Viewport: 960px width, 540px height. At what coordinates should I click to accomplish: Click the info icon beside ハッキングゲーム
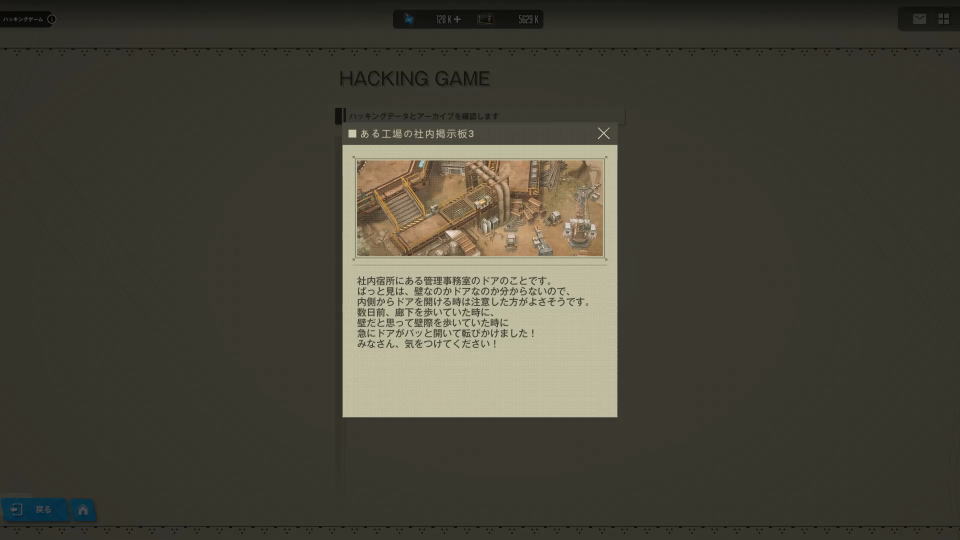(51, 19)
